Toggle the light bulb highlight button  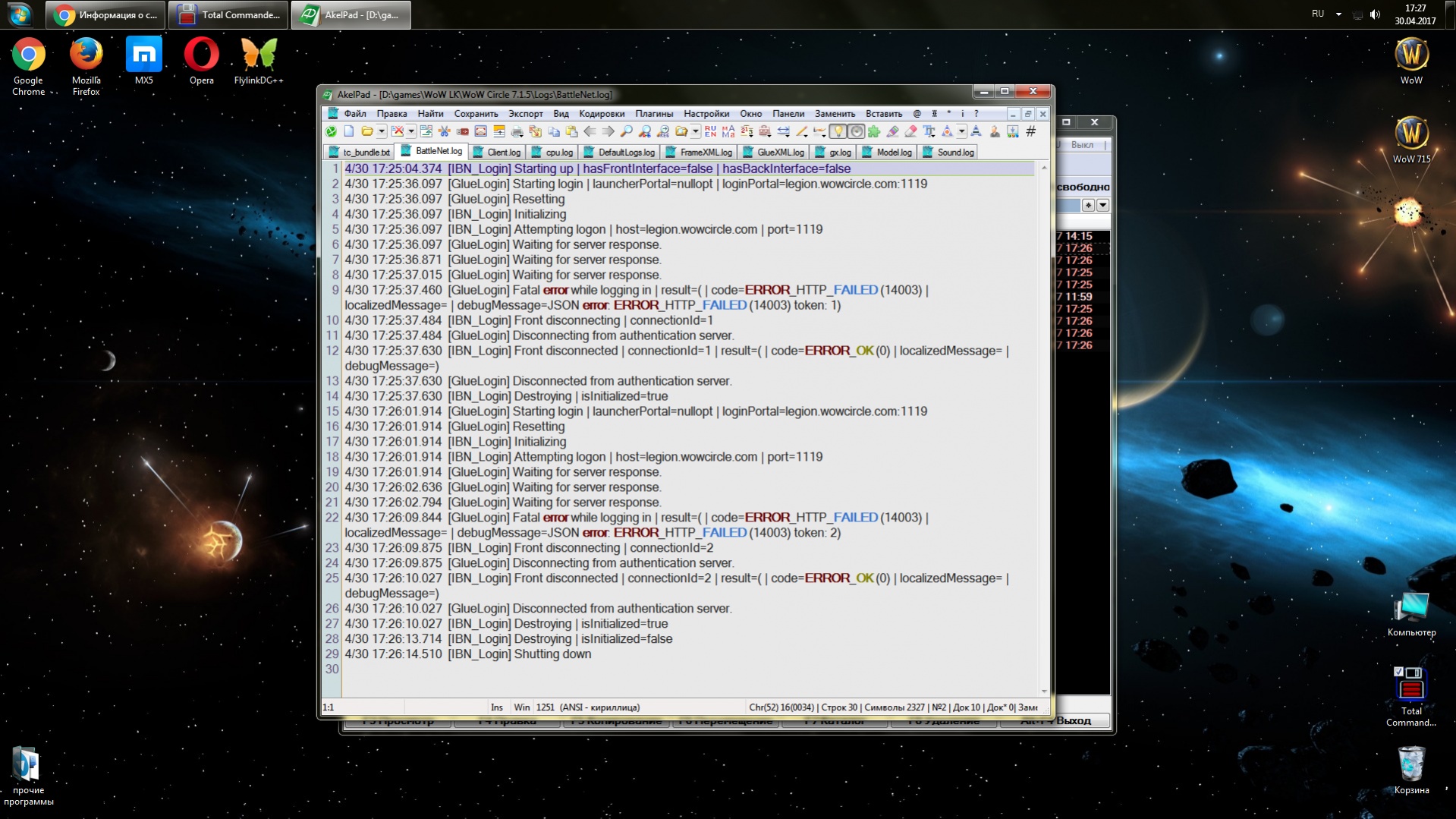coord(838,132)
